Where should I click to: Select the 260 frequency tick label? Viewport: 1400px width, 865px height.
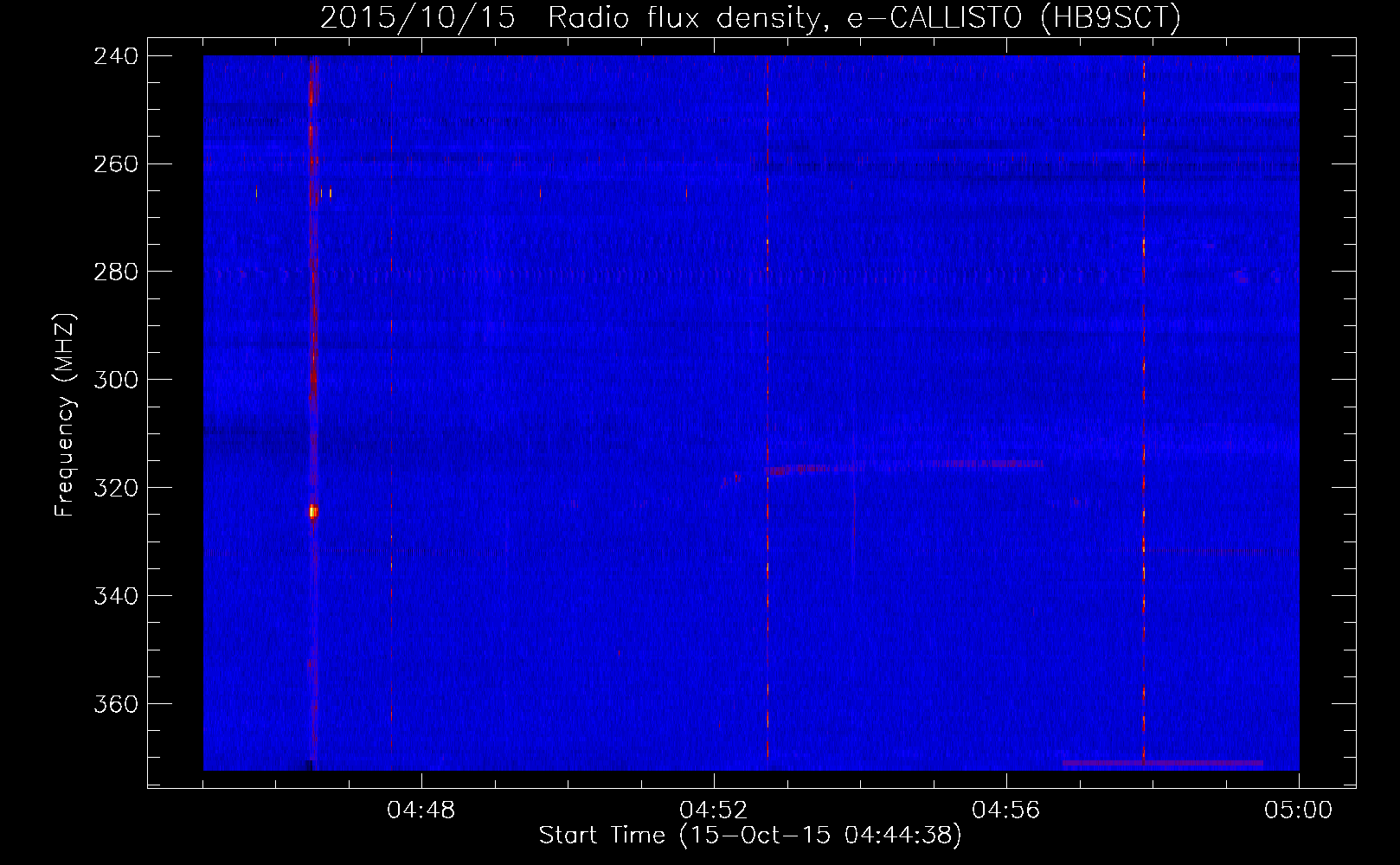(x=115, y=164)
